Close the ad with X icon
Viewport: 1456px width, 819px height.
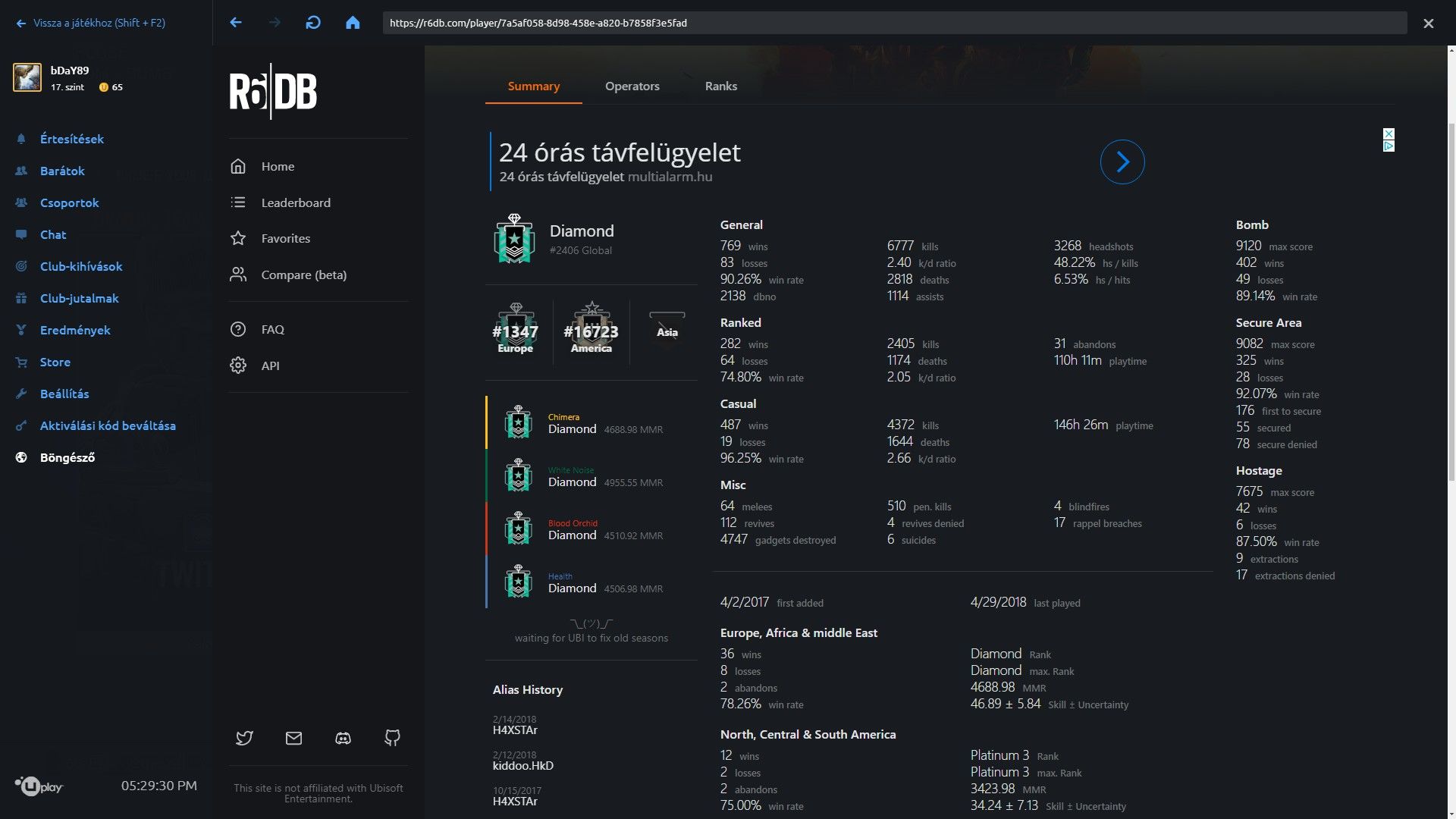(x=1389, y=133)
